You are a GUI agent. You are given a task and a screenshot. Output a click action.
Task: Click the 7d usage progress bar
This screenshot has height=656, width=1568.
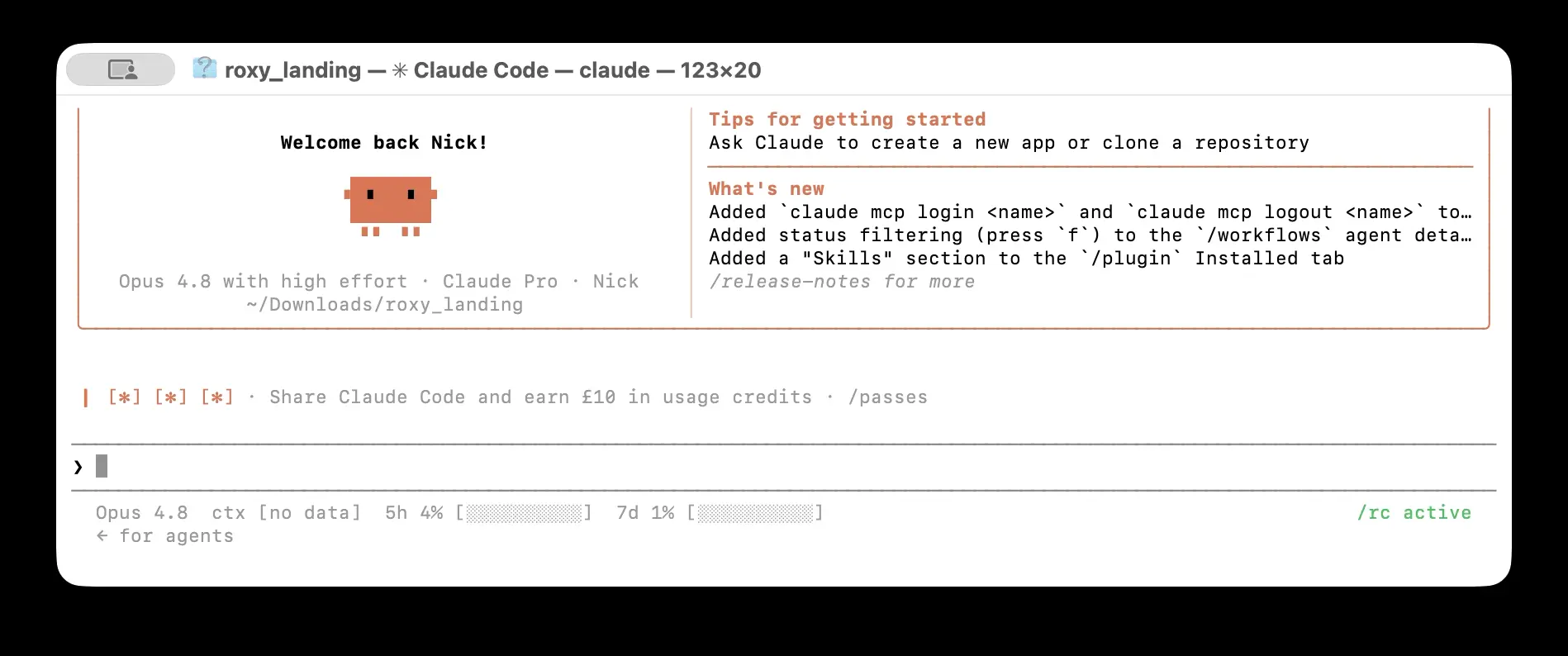(x=755, y=513)
